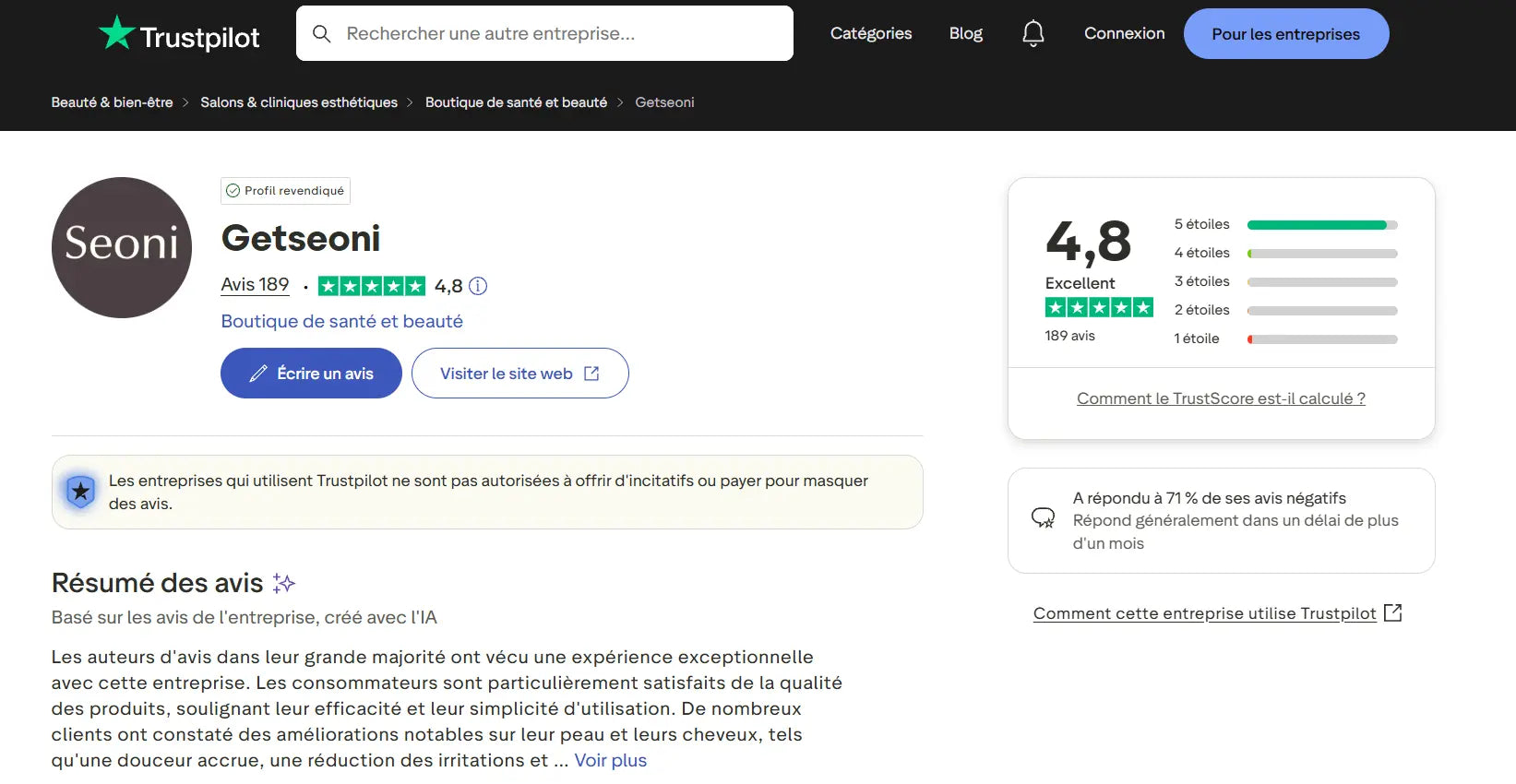Screen dimensions: 1516x784
Task: Click Visiter le site web button
Action: (x=519, y=374)
